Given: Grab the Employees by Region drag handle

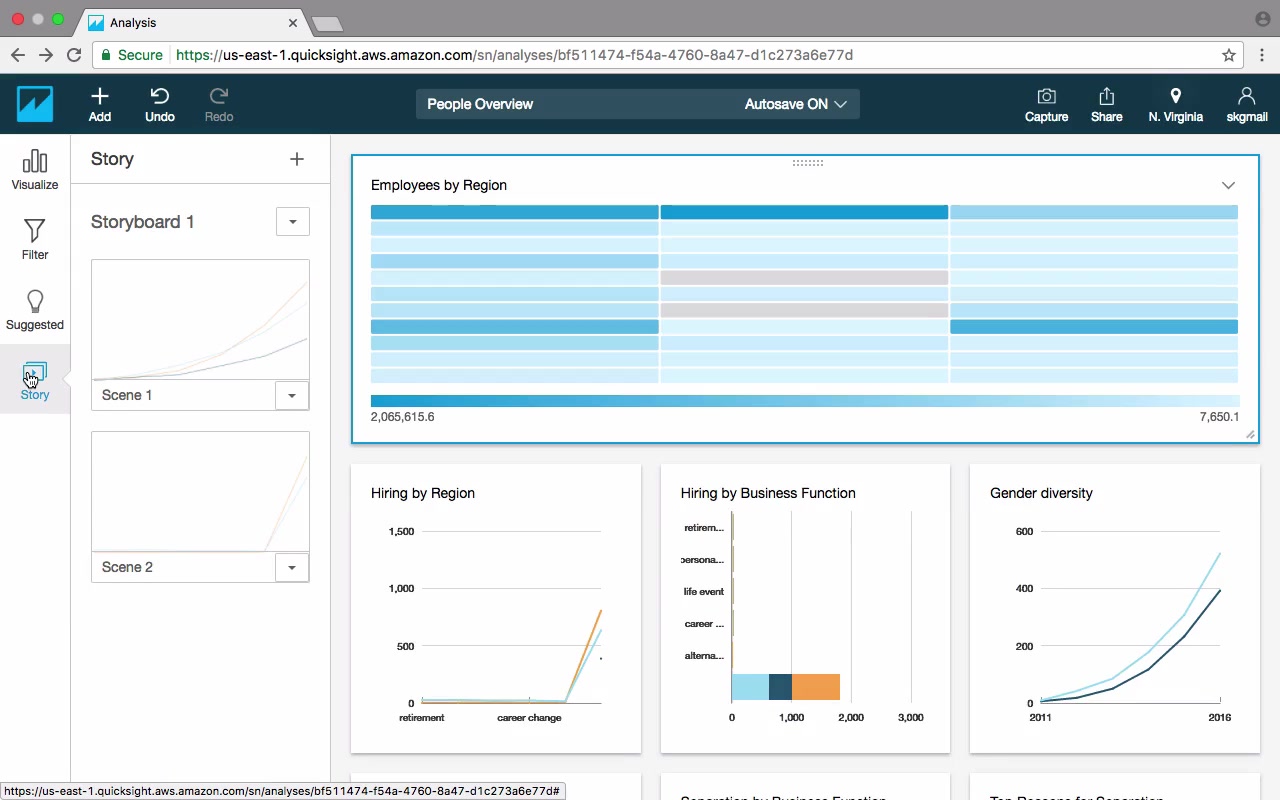Looking at the screenshot, I should point(807,163).
